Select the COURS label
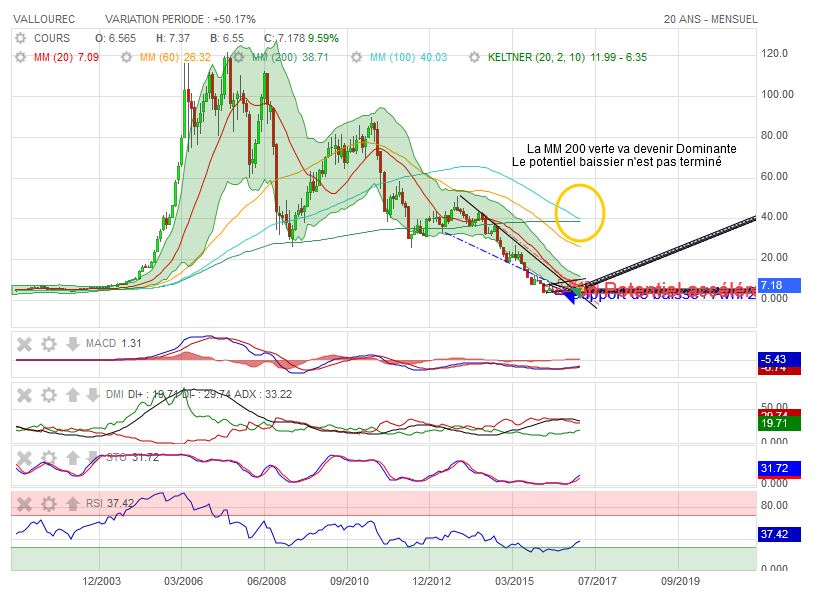Viewport: 821px width, 601px height. tap(52, 38)
